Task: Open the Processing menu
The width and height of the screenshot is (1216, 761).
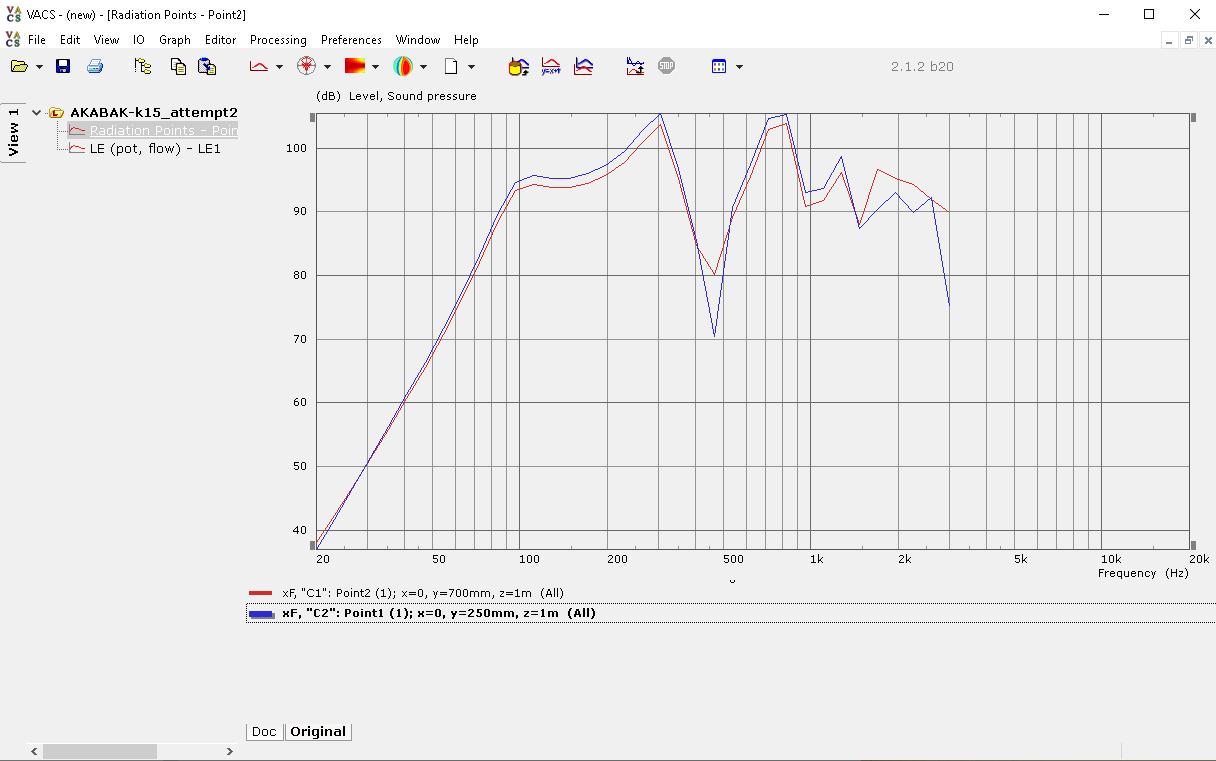Action: 278,40
